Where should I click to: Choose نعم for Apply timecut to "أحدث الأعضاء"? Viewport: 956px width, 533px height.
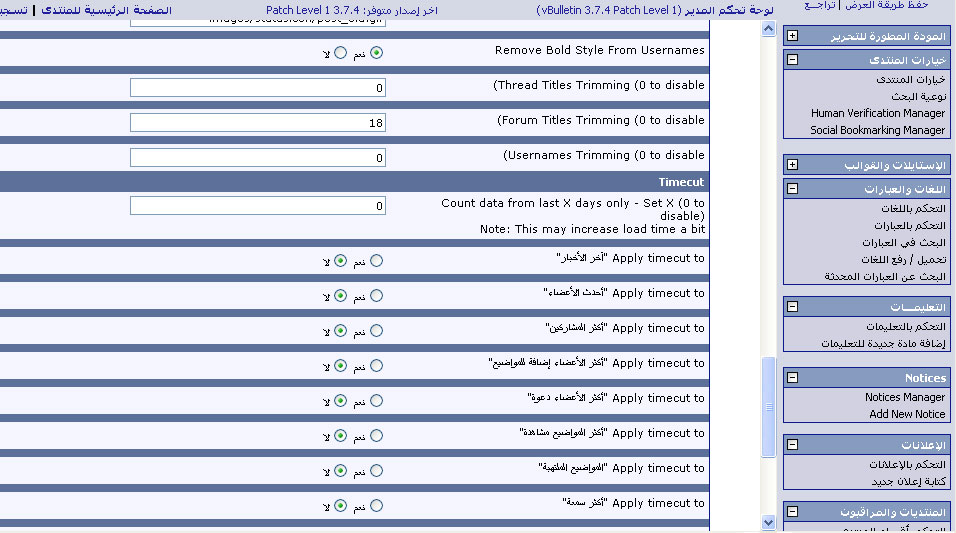pyautogui.click(x=376, y=296)
